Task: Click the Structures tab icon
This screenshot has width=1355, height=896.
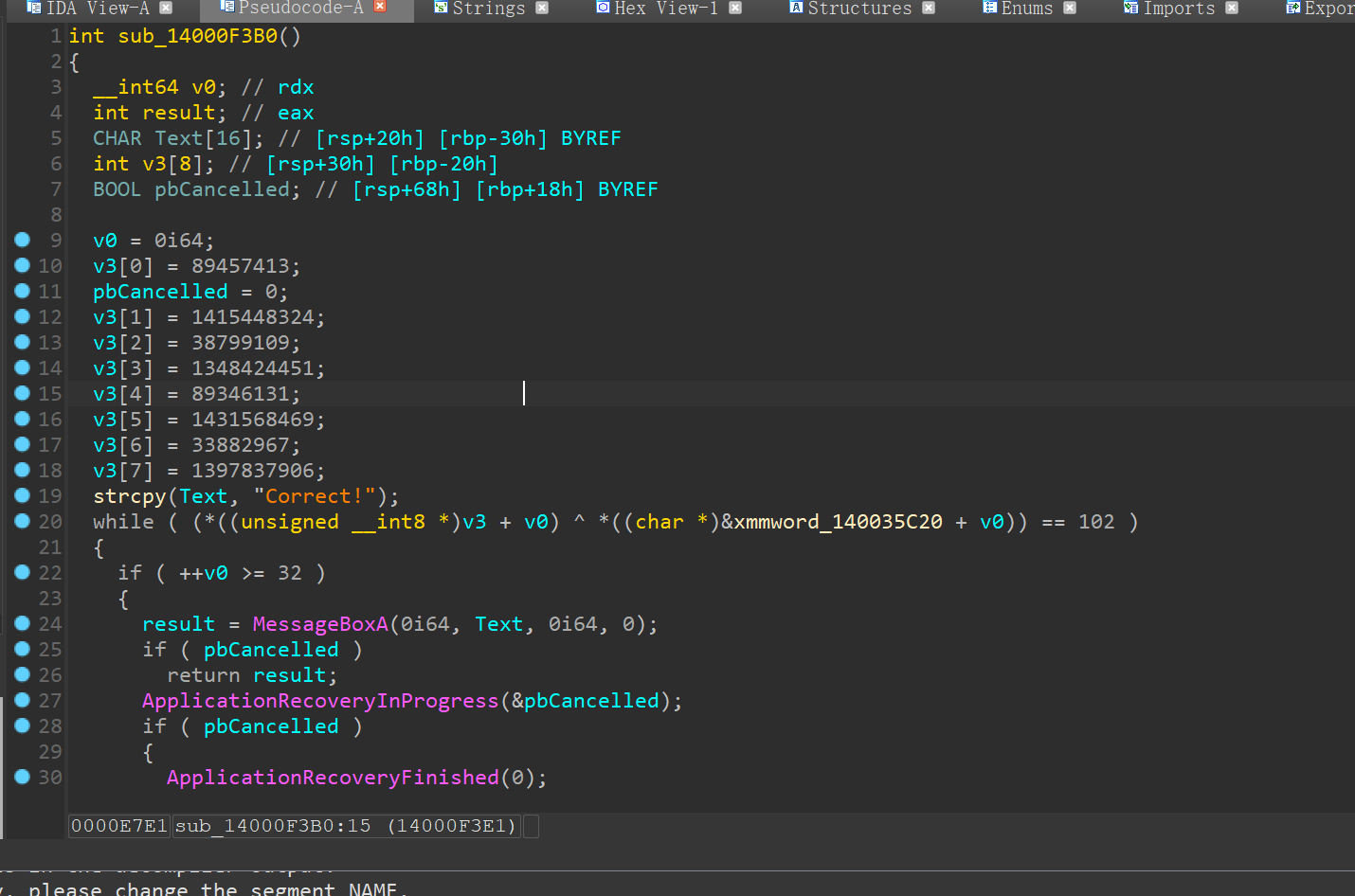Action: 796,8
